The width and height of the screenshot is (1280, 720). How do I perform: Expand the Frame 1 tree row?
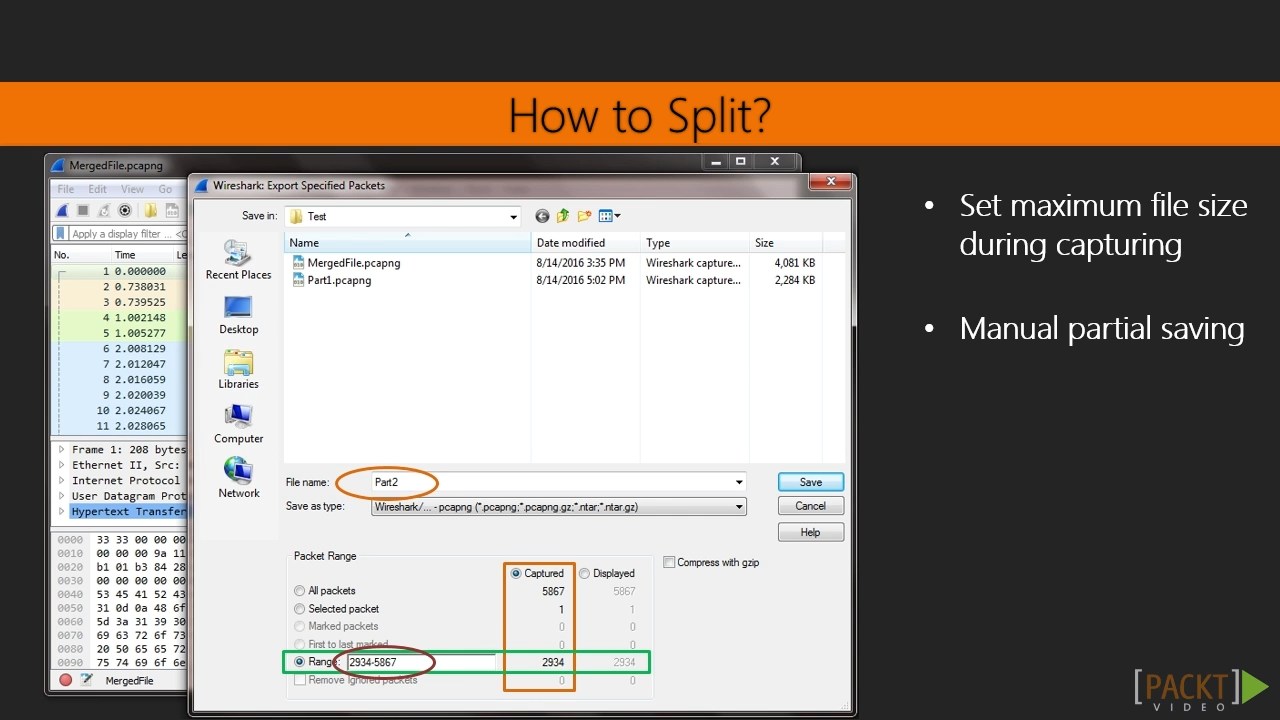click(61, 450)
